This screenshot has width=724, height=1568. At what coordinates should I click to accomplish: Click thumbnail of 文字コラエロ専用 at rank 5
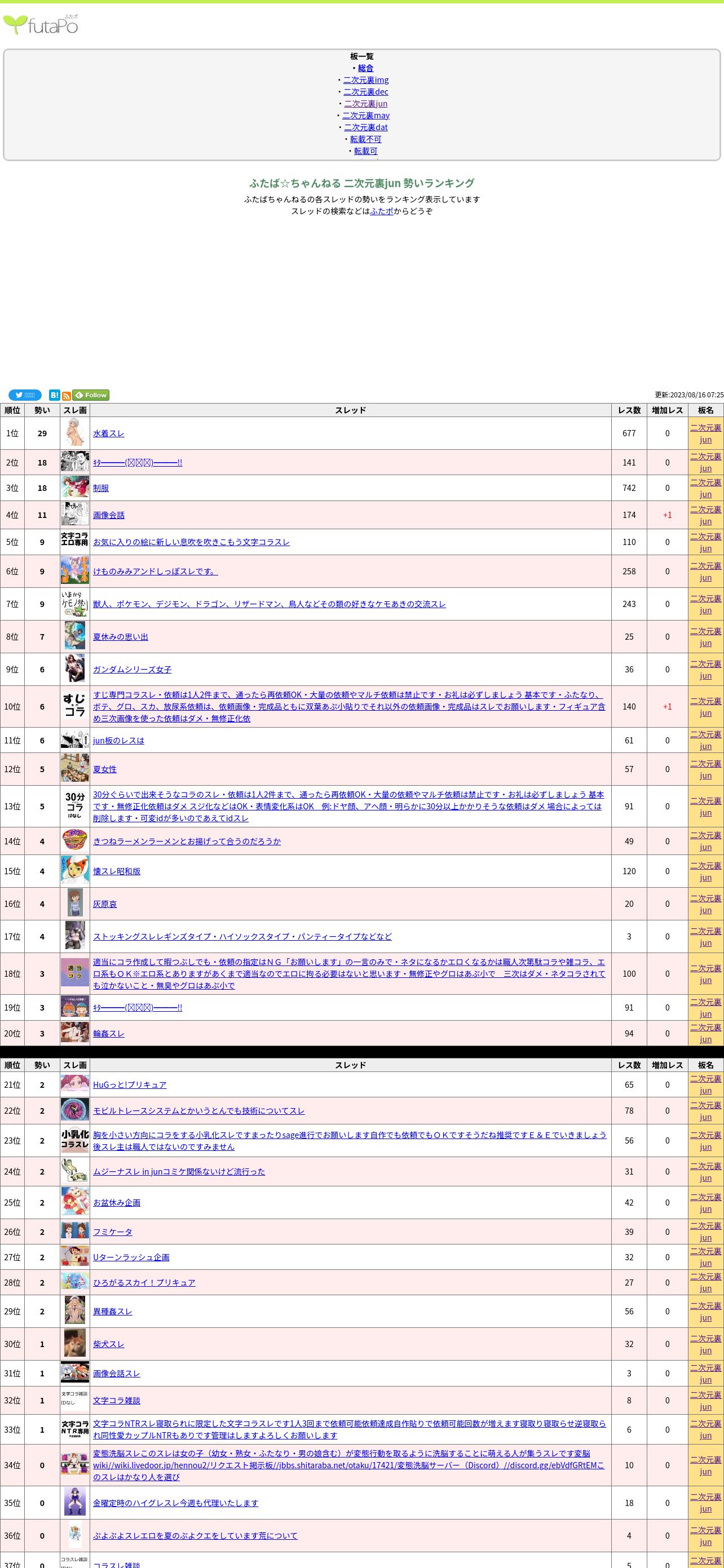click(75, 539)
